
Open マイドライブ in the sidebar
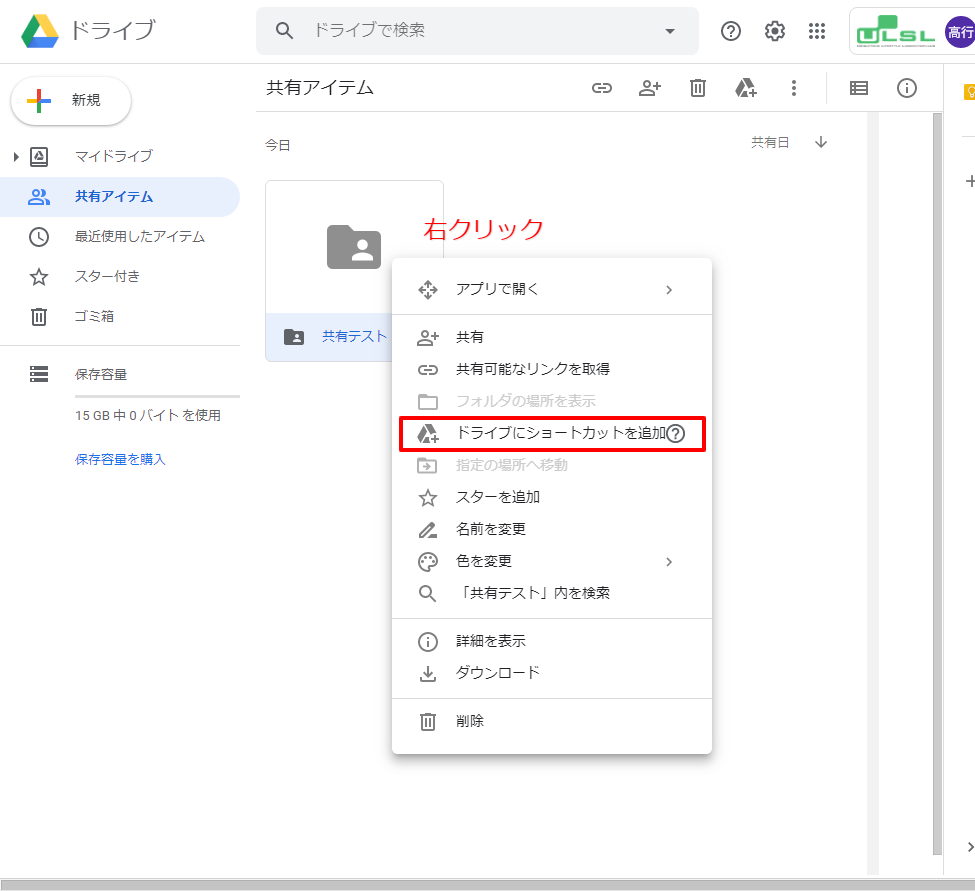(114, 156)
